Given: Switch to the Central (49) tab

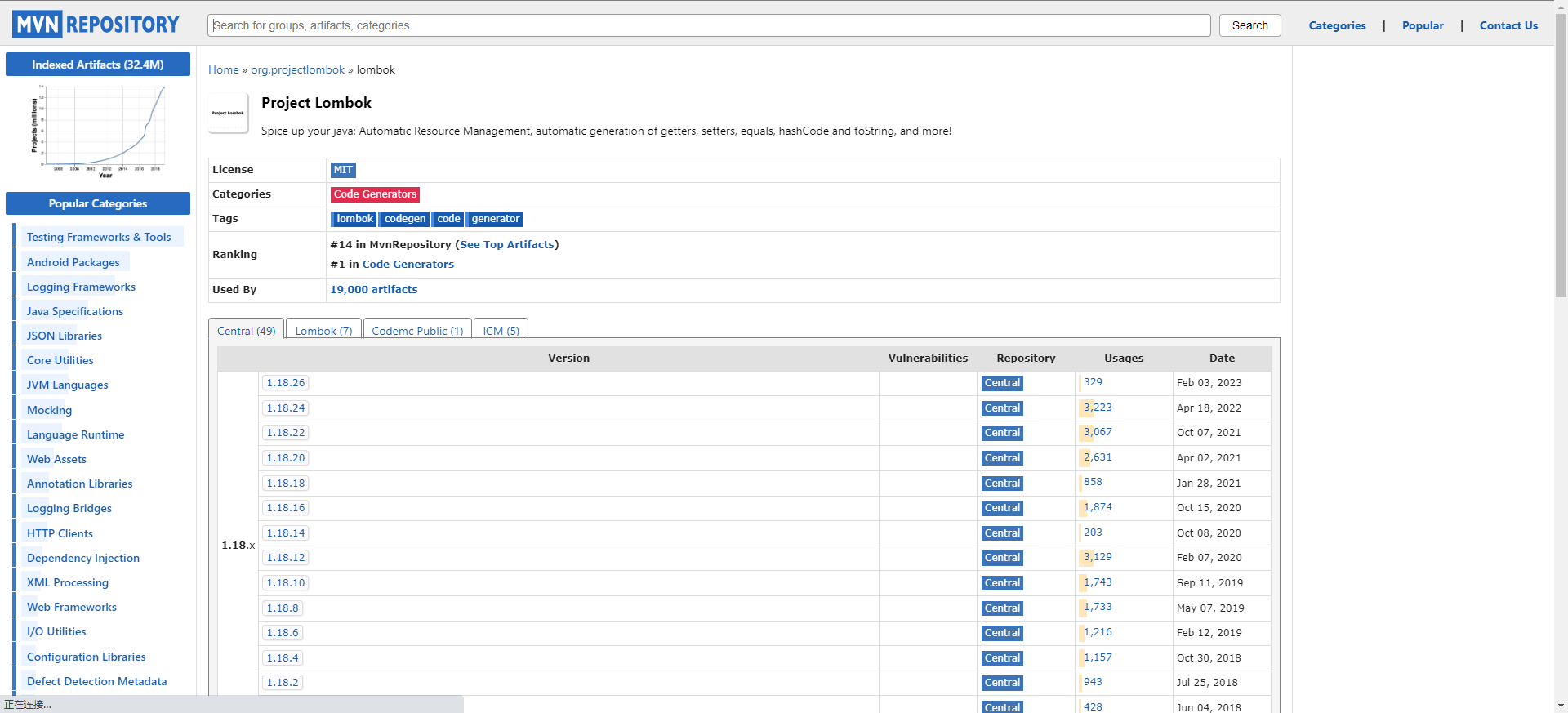Looking at the screenshot, I should (x=247, y=330).
